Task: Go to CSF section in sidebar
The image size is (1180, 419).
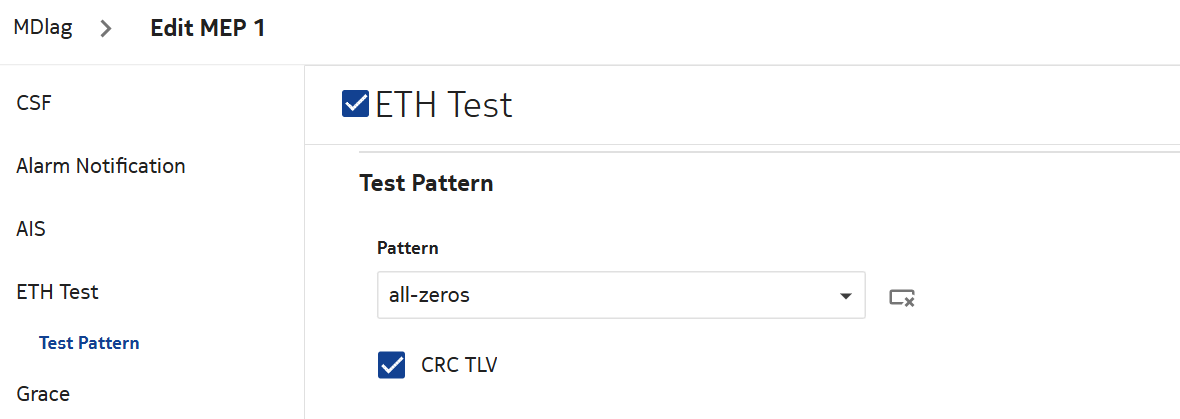Action: (x=34, y=102)
